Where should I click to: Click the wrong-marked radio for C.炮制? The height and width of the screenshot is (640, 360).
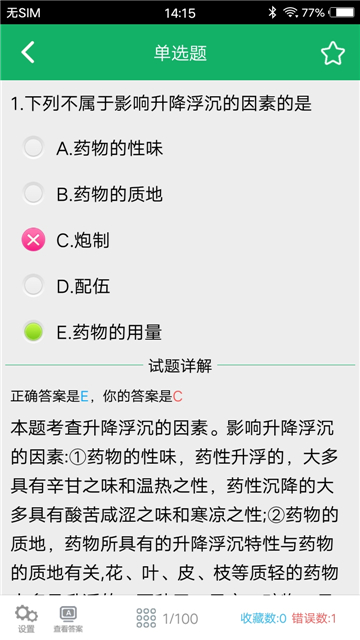point(33,240)
